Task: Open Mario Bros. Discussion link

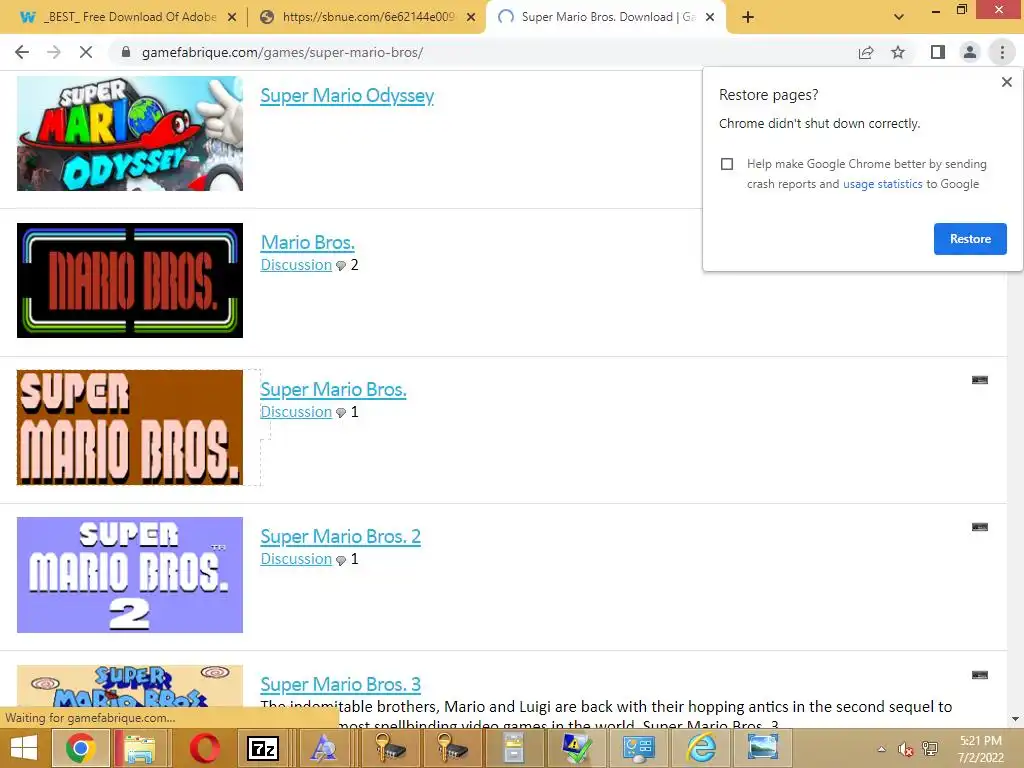Action: [296, 264]
